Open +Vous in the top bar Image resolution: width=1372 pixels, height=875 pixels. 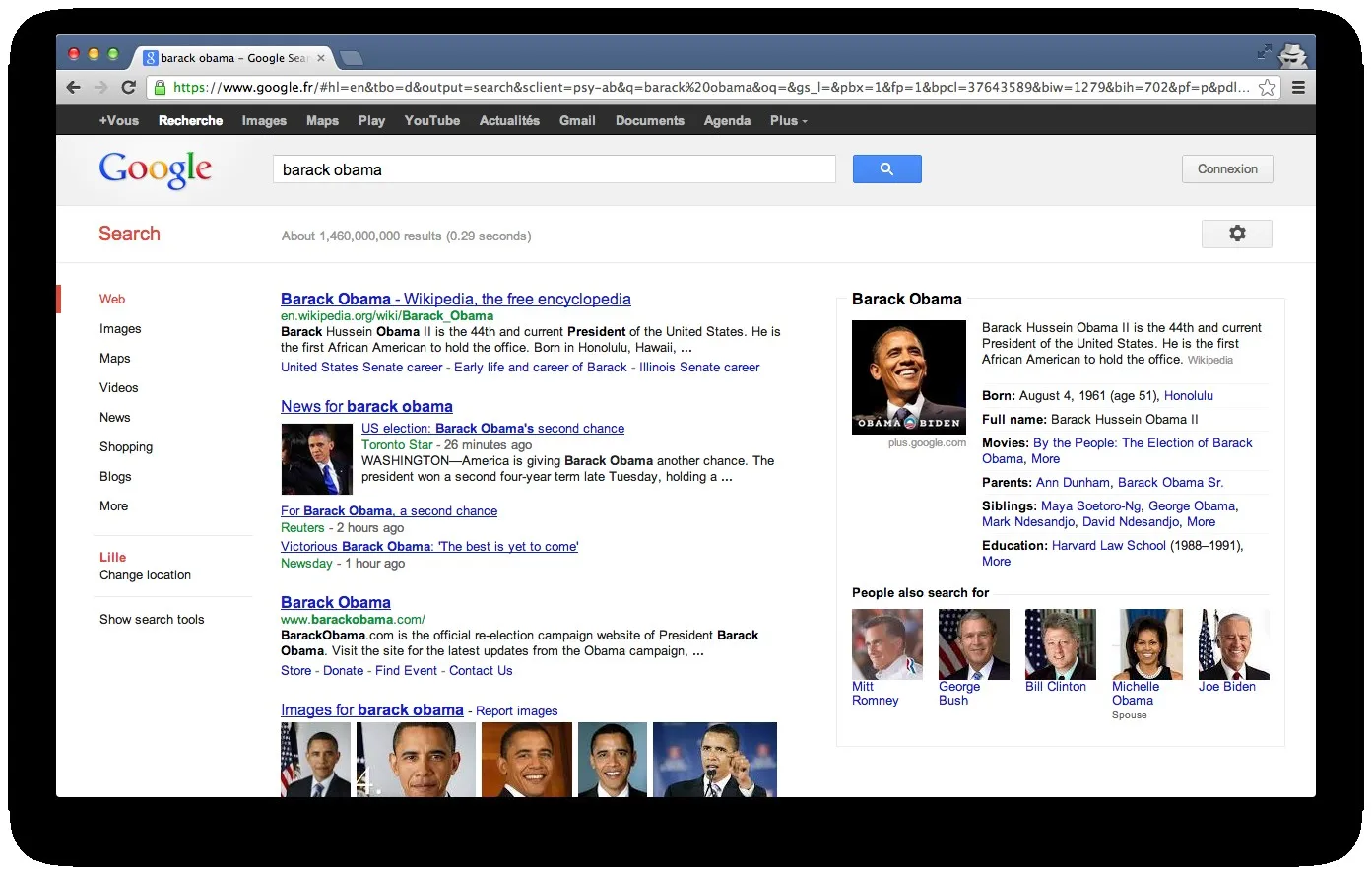pyautogui.click(x=118, y=120)
